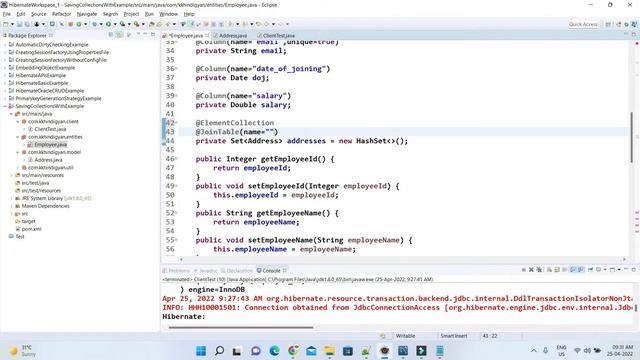
Task: Open Windows Start menu on taskbar
Action: click(201, 351)
